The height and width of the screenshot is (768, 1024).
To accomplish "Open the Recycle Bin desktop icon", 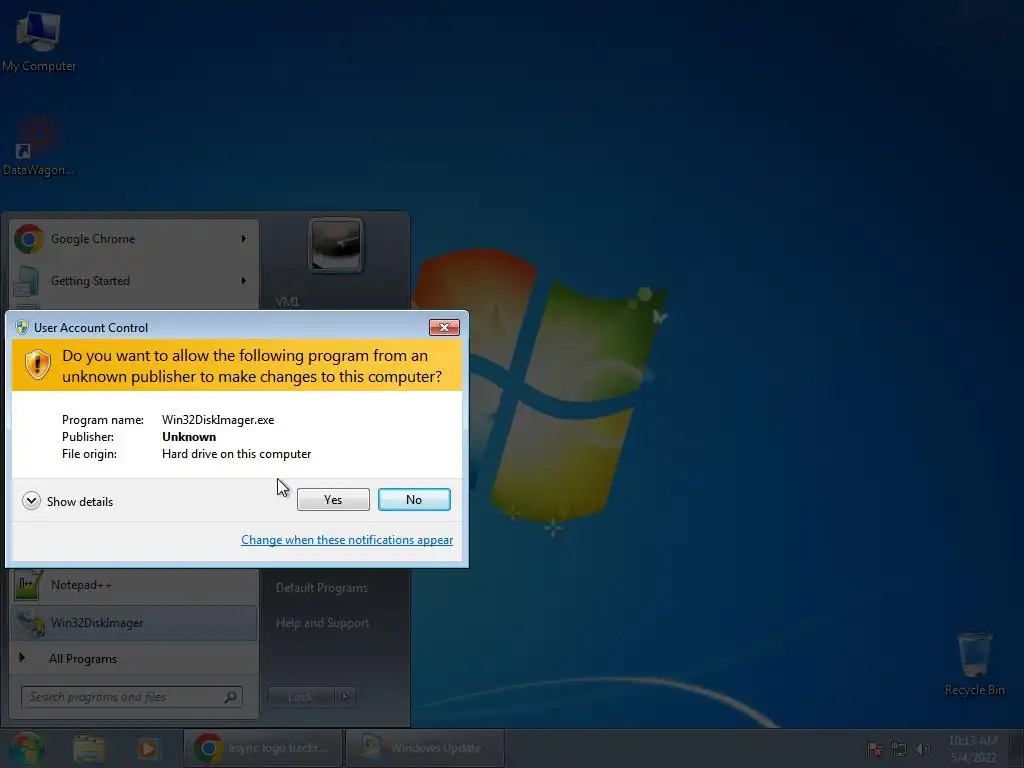I will [974, 664].
